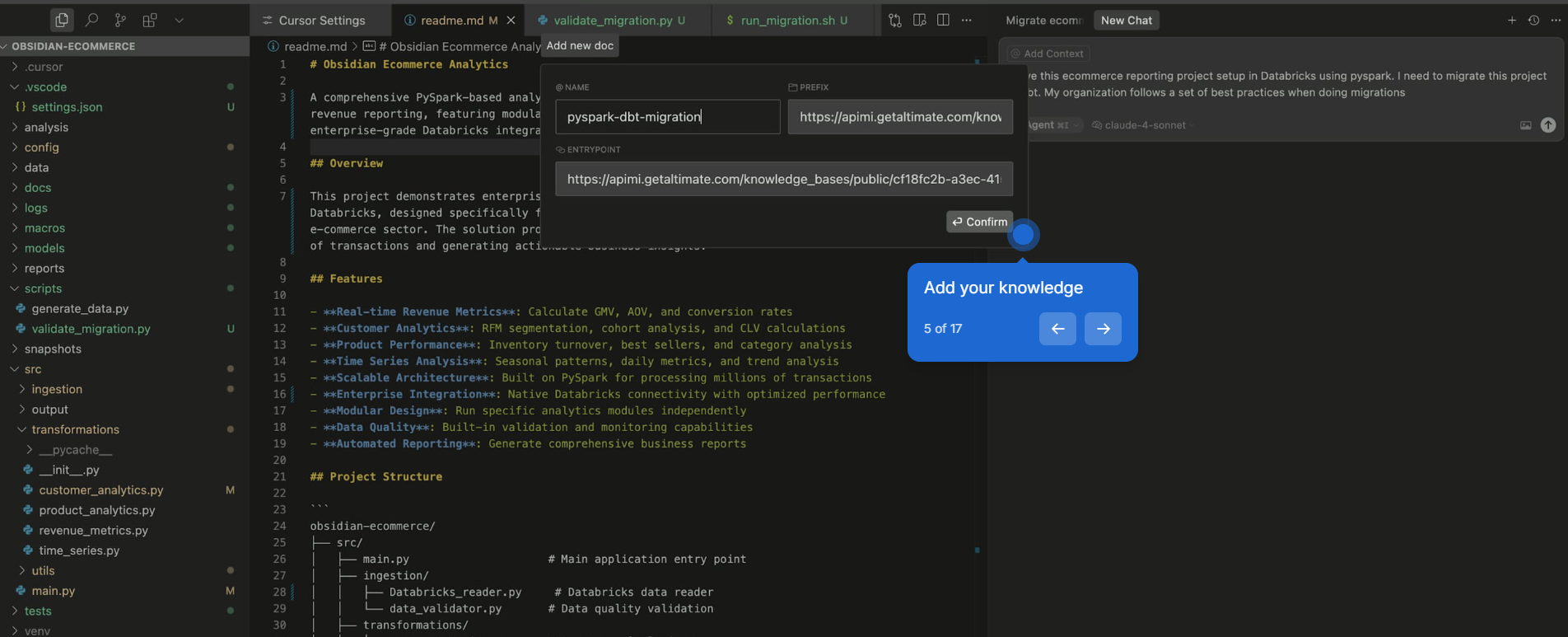Click the open preview to the side icon

point(919,20)
